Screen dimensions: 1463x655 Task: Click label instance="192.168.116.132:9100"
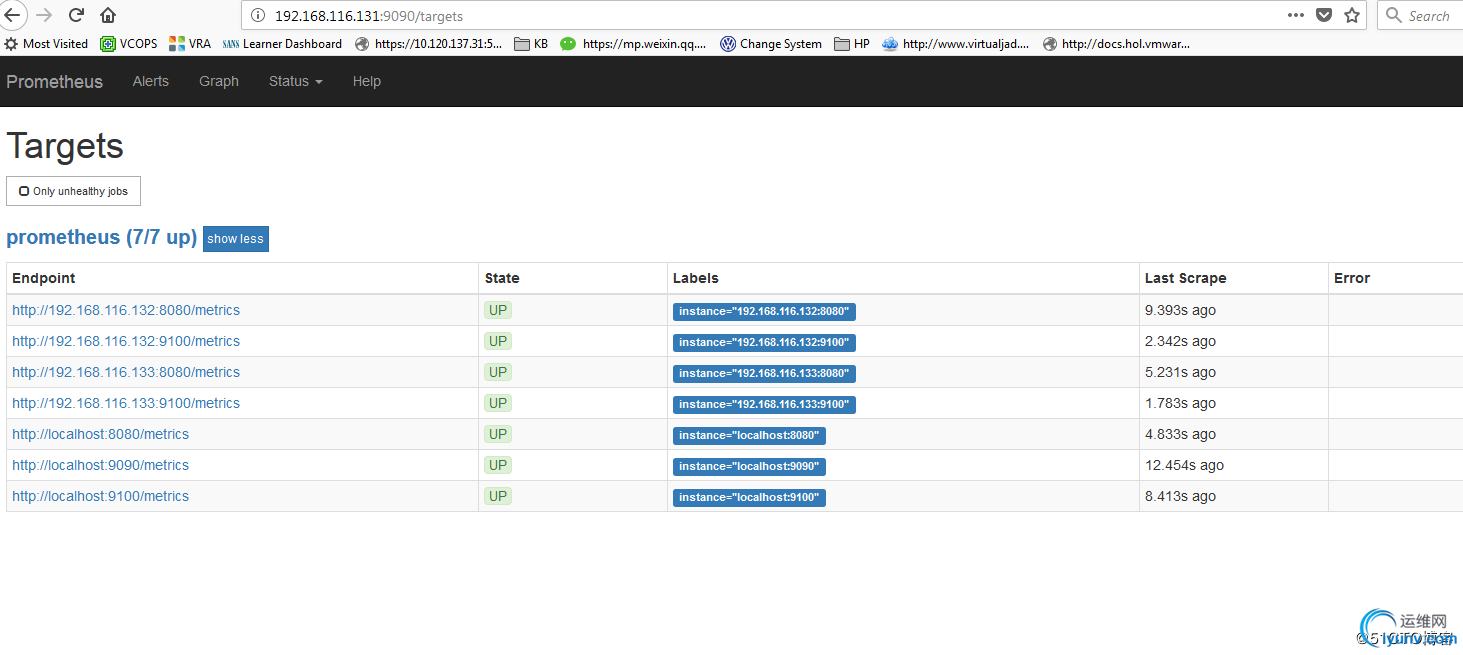(764, 342)
